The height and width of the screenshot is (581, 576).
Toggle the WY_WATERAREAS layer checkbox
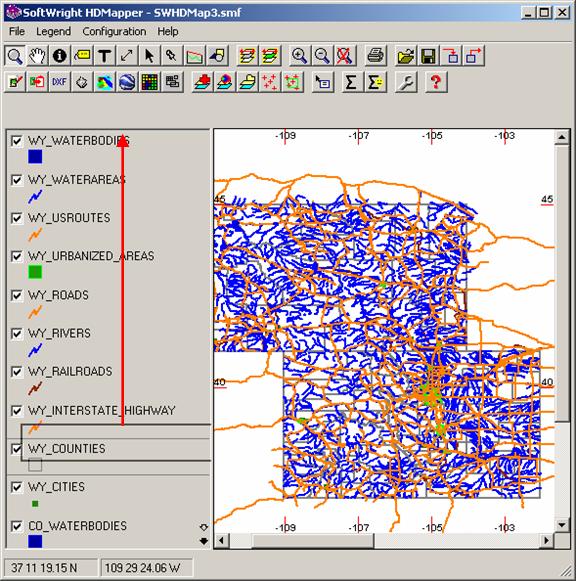pyautogui.click(x=16, y=180)
